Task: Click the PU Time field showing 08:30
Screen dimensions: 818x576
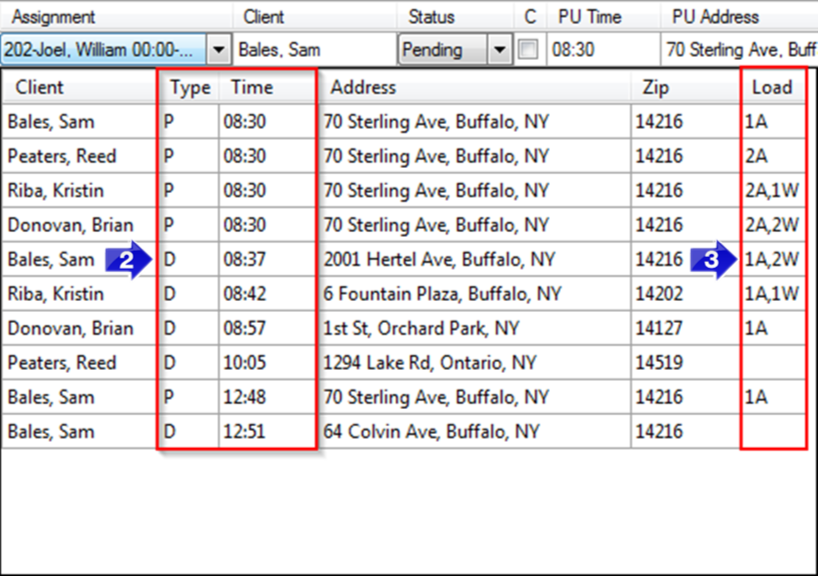Action: [603, 50]
